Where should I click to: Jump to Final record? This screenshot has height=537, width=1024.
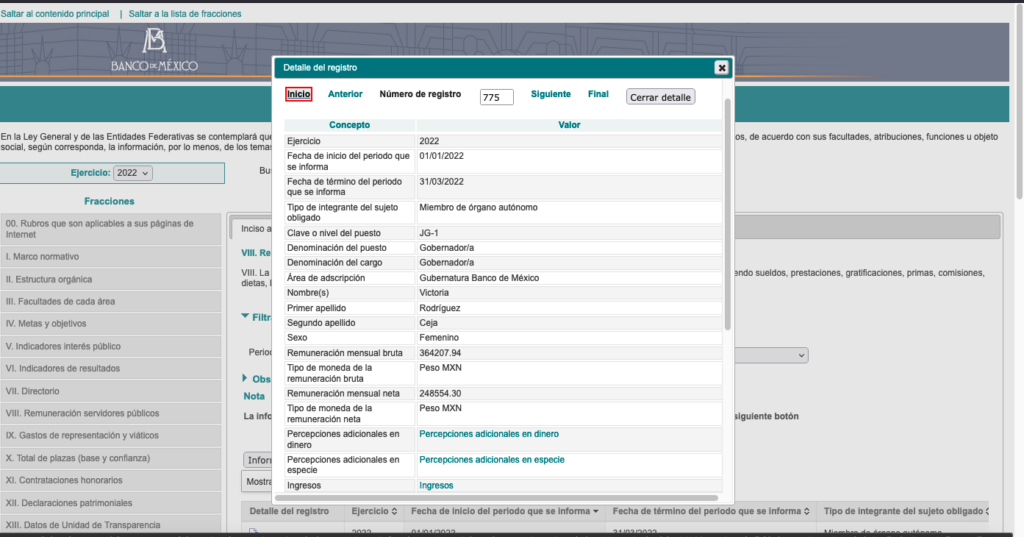click(x=598, y=94)
